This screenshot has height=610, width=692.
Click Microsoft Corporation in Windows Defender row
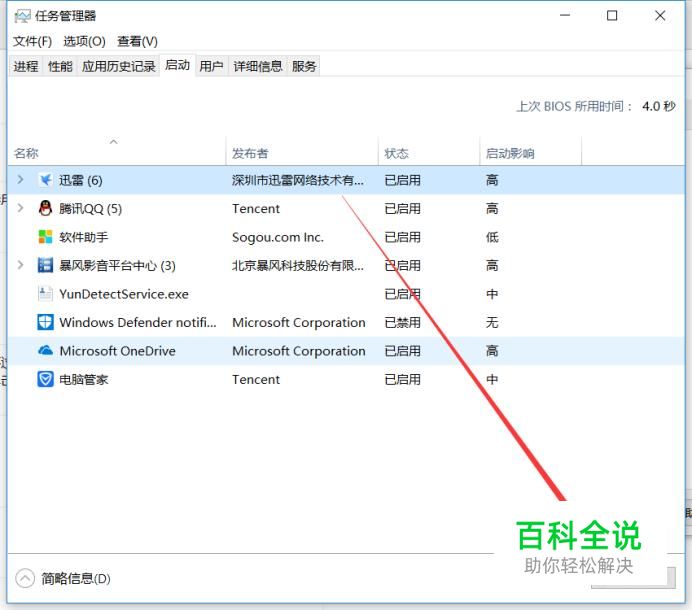[299, 322]
